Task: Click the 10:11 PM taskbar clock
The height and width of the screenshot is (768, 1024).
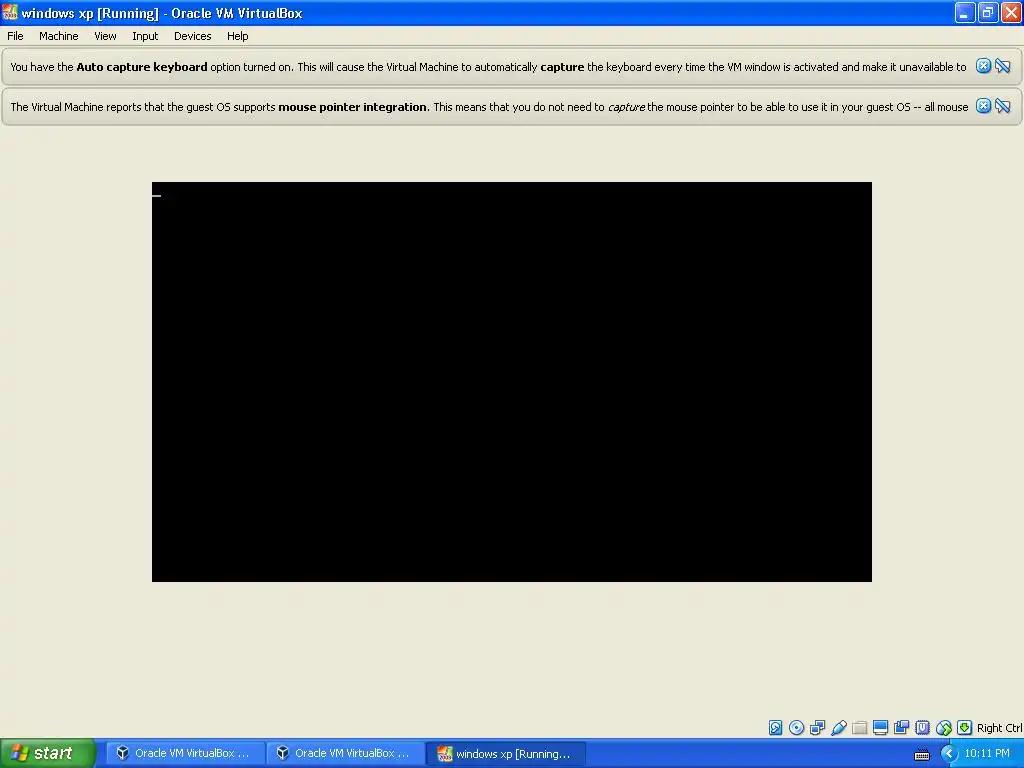Action: [987, 753]
